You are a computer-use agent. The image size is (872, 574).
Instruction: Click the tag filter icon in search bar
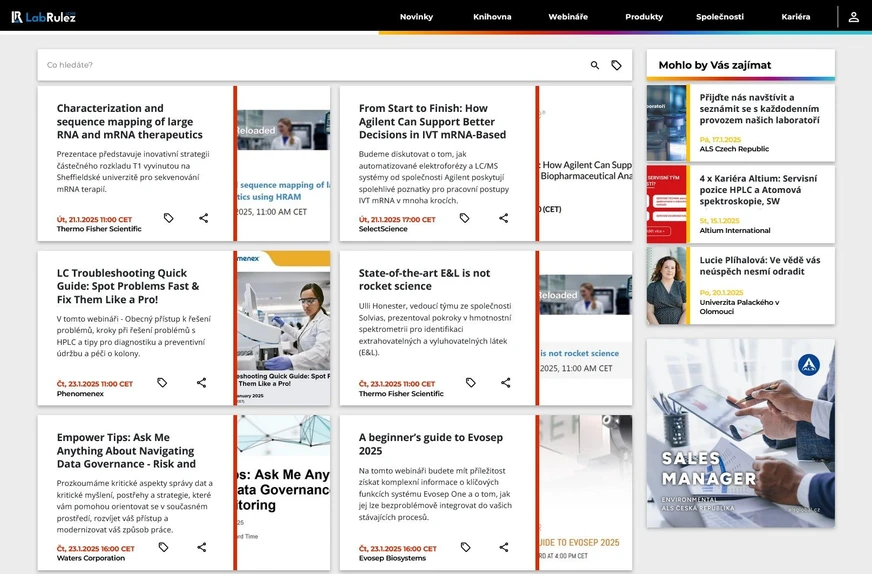pos(616,65)
